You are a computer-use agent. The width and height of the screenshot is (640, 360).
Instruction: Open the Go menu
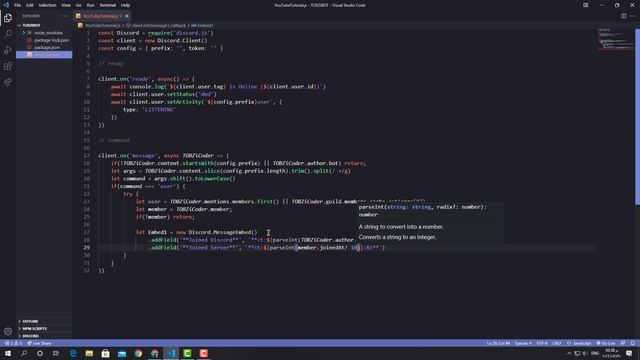click(x=78, y=5)
